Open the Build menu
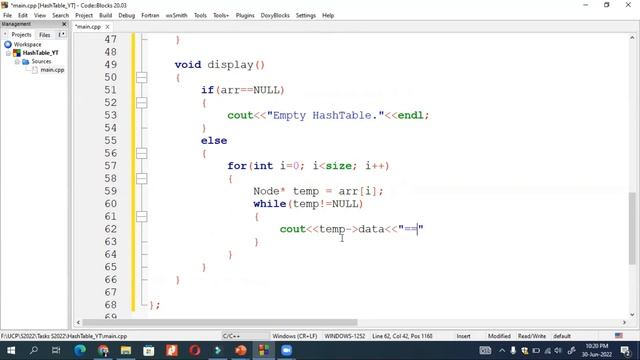 coord(105,16)
